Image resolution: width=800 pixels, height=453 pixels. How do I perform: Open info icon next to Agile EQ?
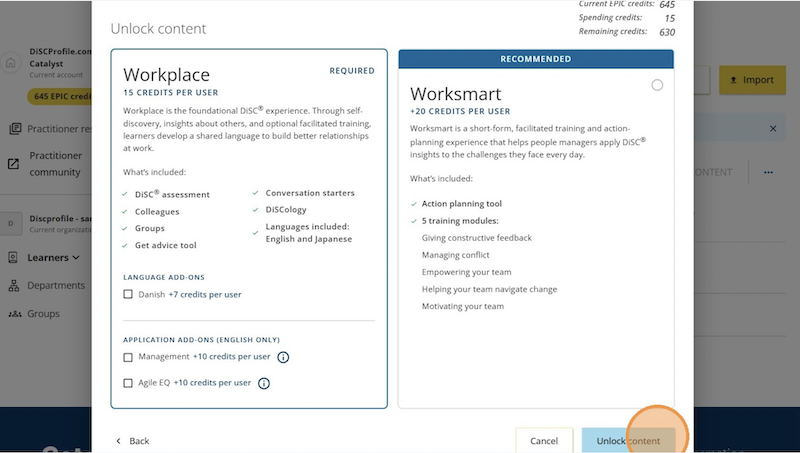point(264,383)
